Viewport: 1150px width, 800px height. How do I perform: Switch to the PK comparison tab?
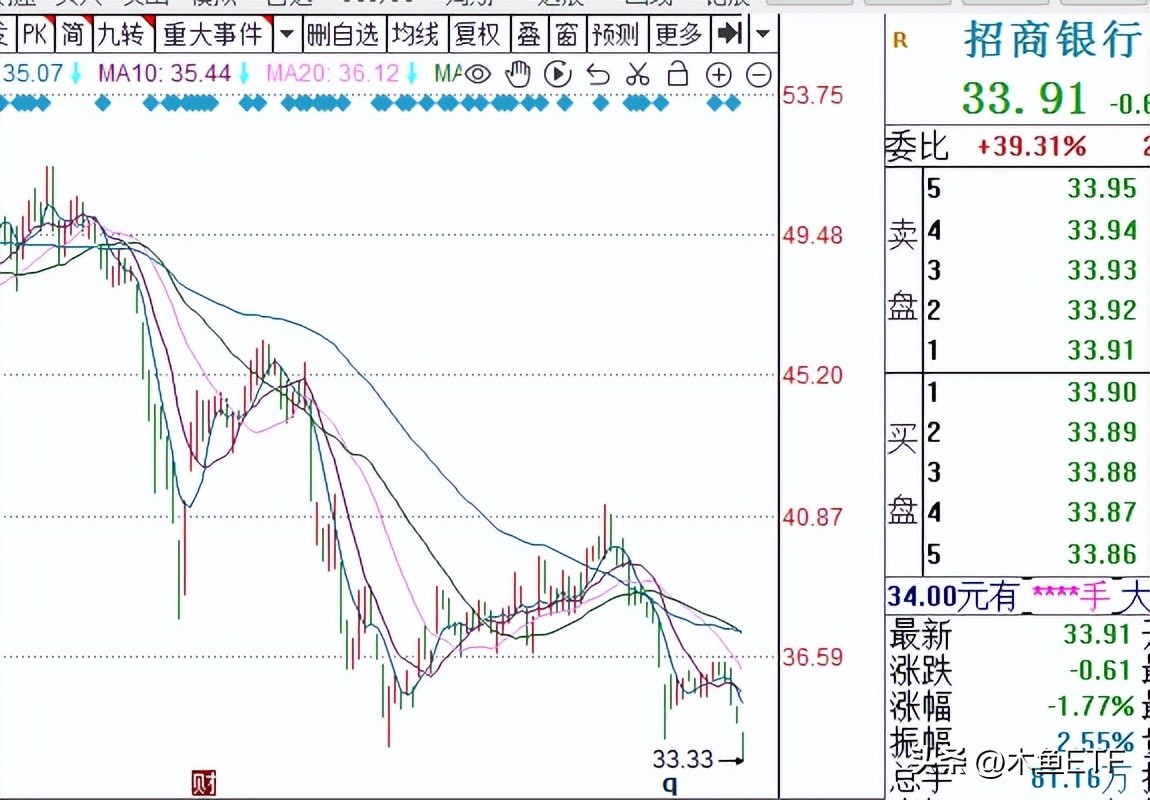tap(36, 33)
